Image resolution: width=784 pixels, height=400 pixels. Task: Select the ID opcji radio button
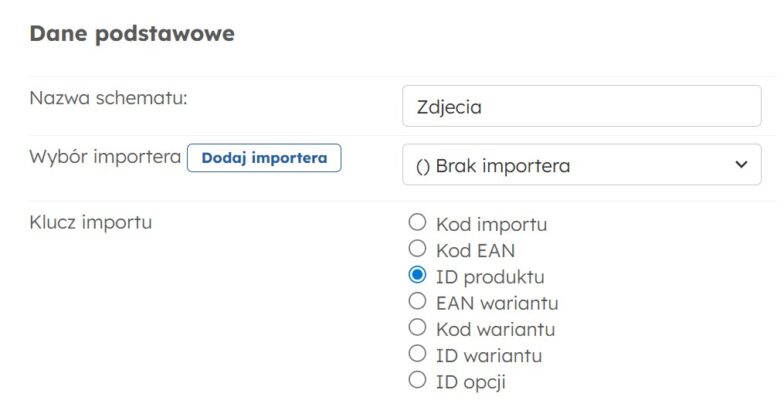pos(418,379)
